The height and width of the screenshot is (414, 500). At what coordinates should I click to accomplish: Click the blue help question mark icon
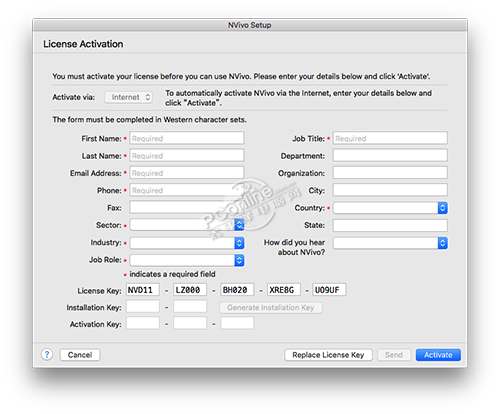[x=47, y=354]
